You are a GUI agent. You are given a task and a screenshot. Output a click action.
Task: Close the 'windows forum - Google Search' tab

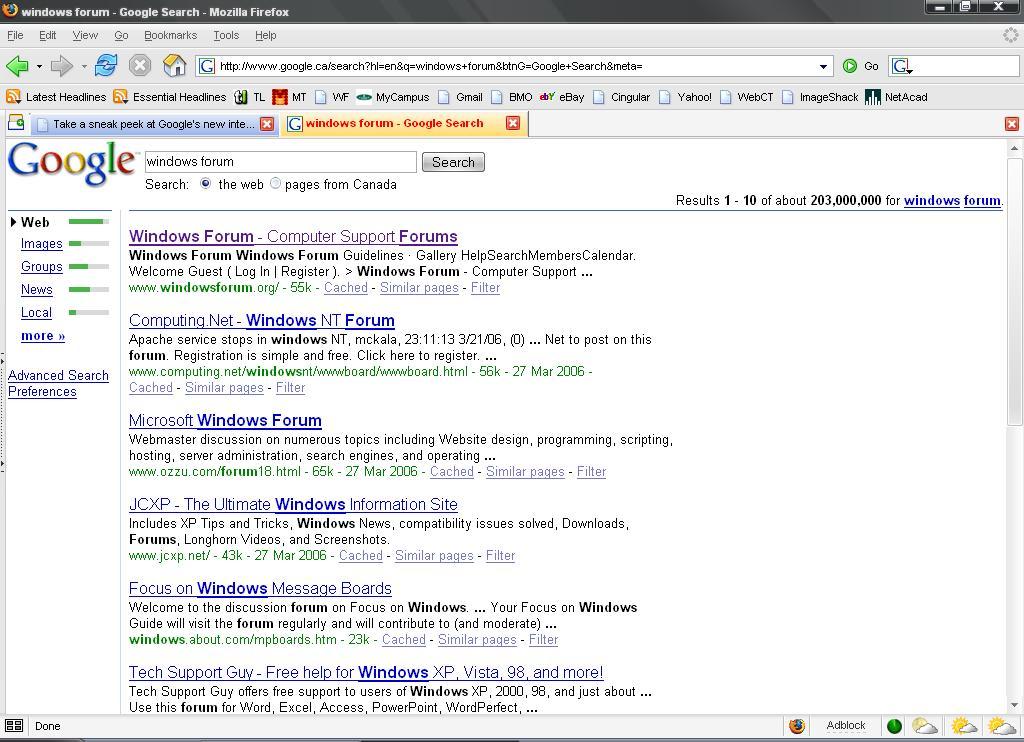[x=513, y=123]
